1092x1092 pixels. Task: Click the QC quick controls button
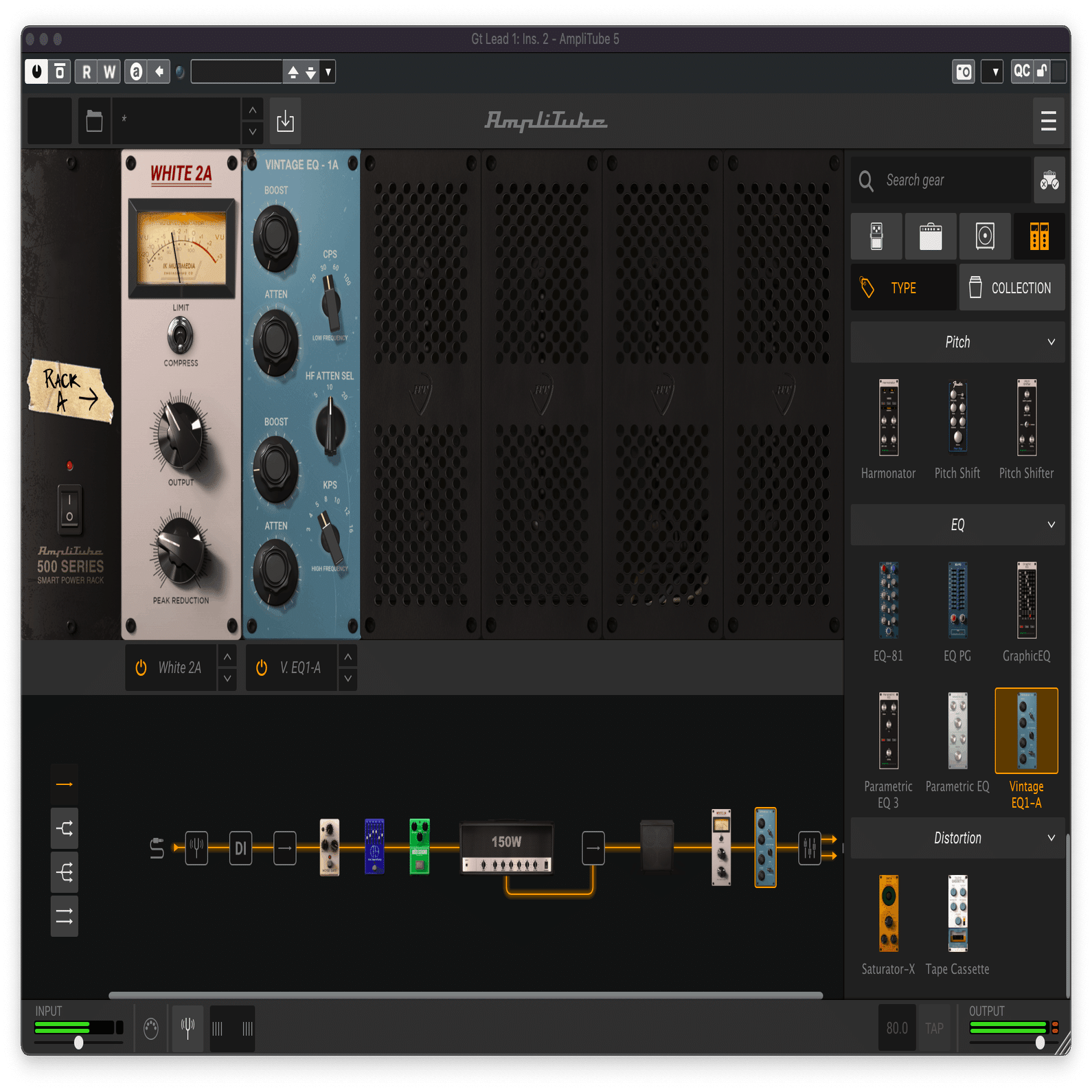pos(1022,71)
